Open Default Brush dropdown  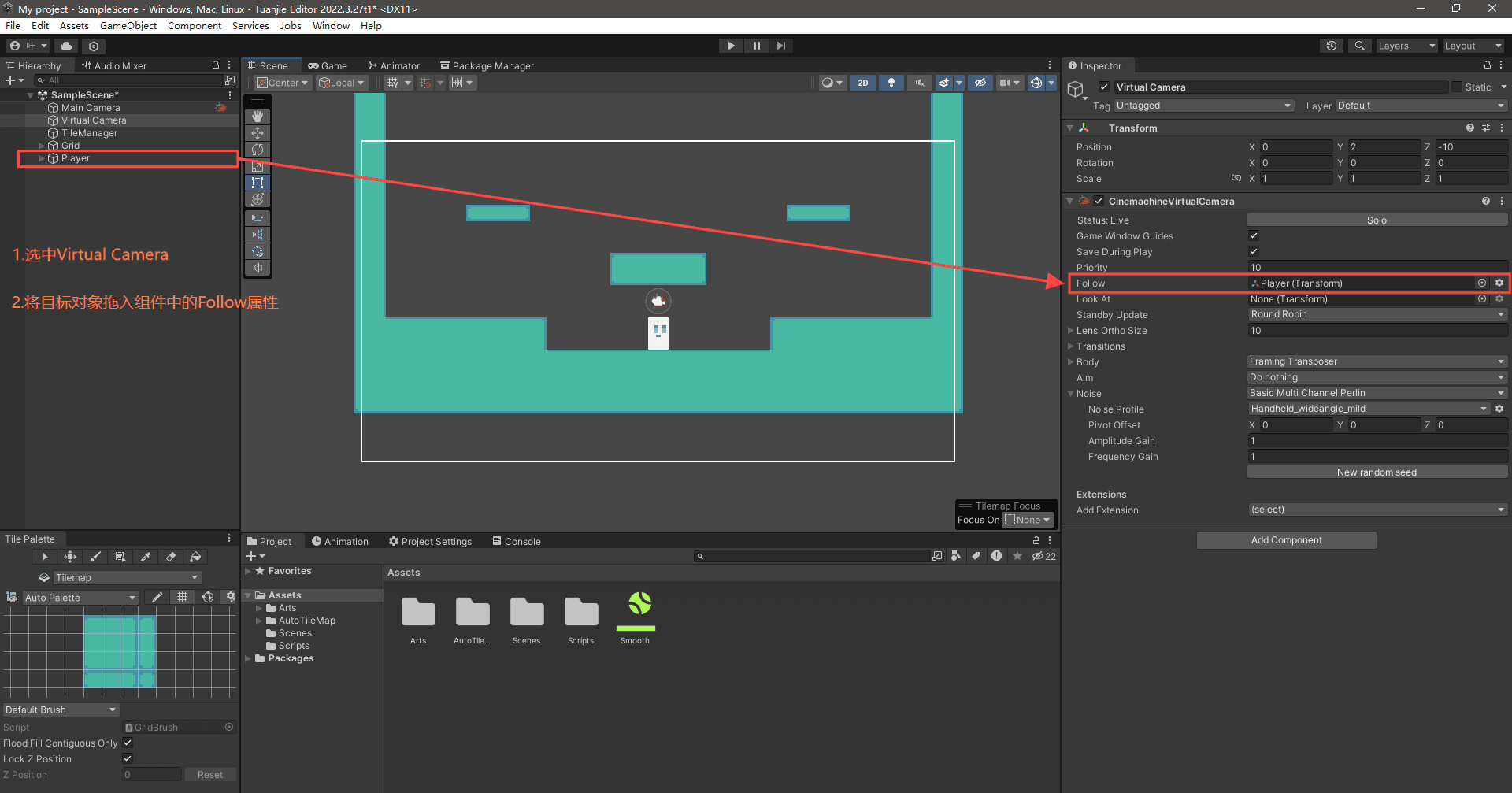[x=61, y=710]
